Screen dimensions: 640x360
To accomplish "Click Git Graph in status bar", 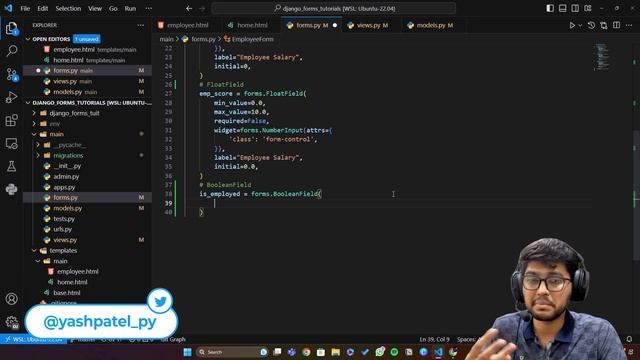I will (x=173, y=339).
